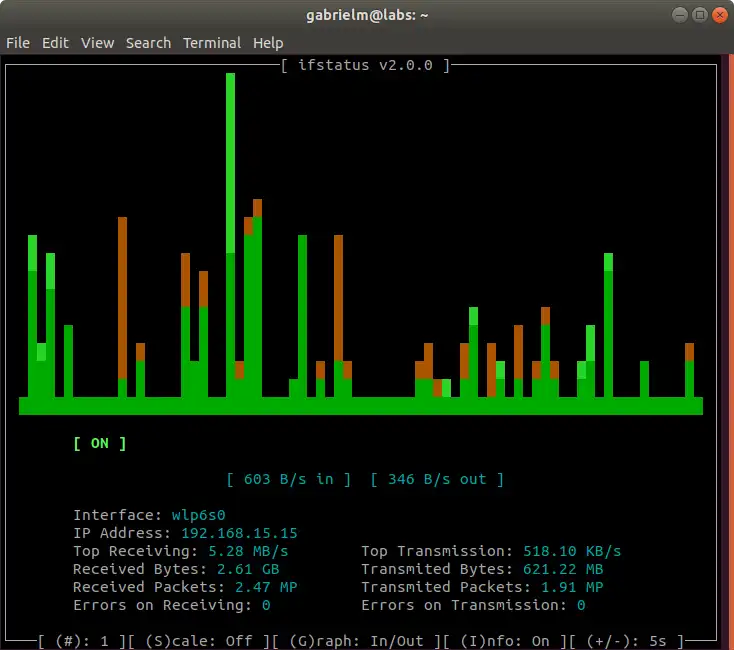Click Received Bytes value 2.61 GB

click(x=248, y=569)
